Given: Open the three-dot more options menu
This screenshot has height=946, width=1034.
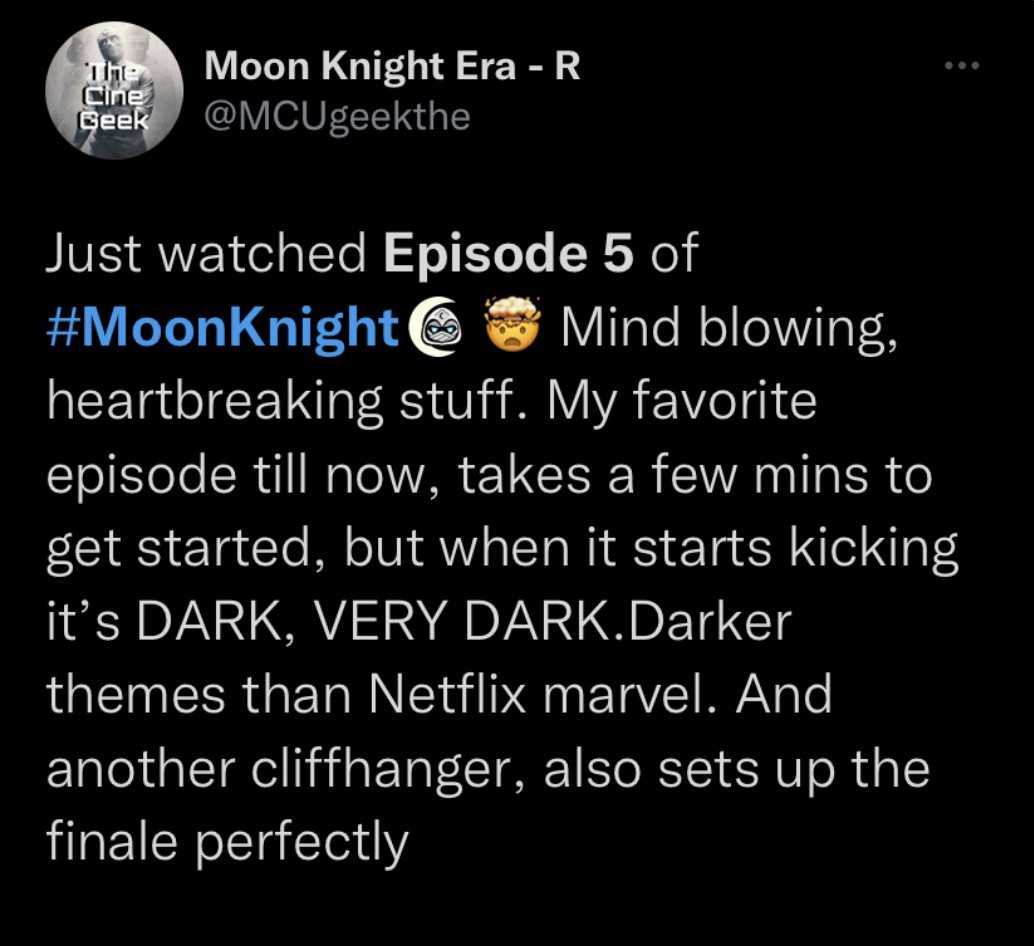Looking at the screenshot, I should tap(962, 65).
